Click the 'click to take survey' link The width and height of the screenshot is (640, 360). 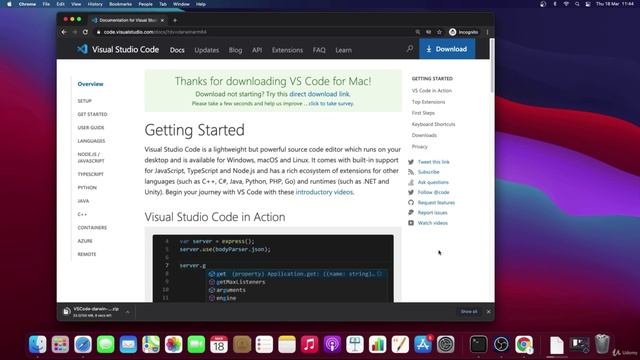click(x=331, y=104)
